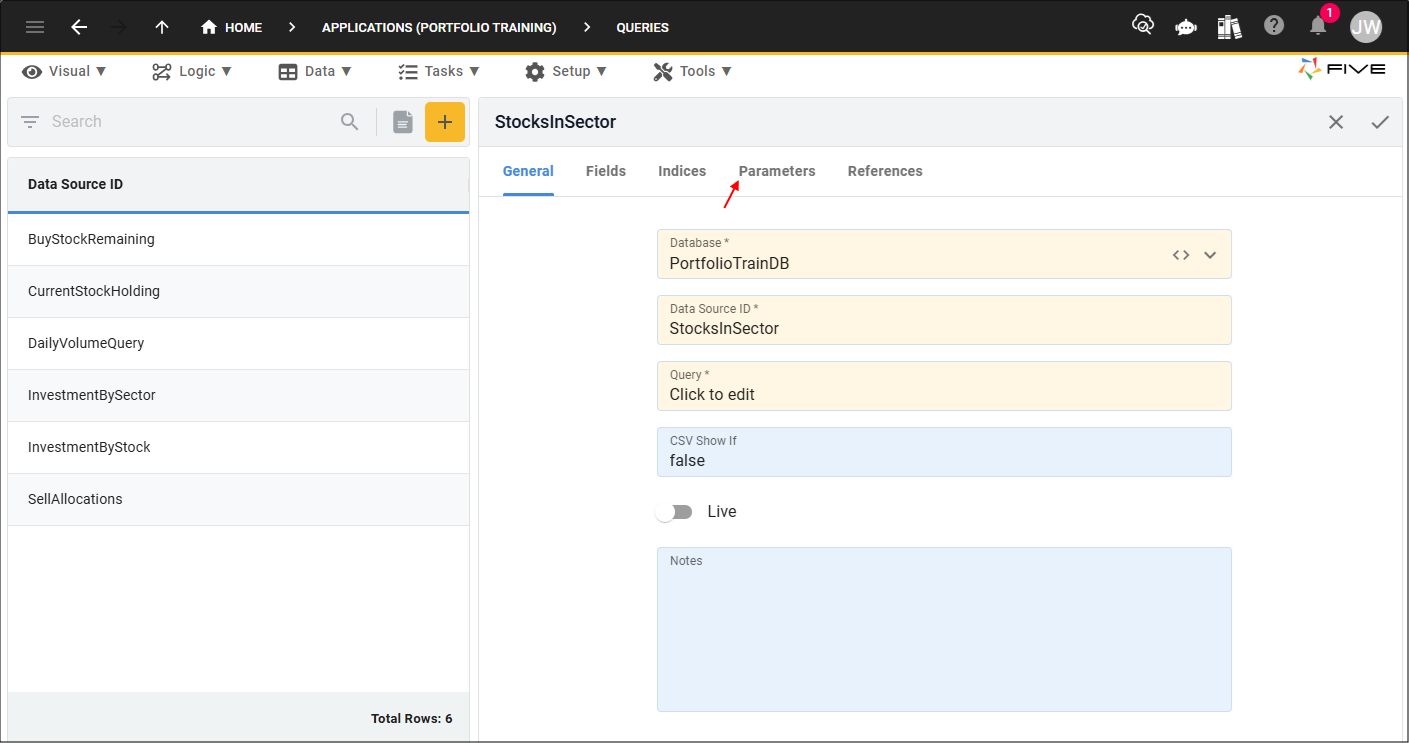Viewport: 1409px width, 743px height.
Task: Open the Data menu
Action: point(315,71)
